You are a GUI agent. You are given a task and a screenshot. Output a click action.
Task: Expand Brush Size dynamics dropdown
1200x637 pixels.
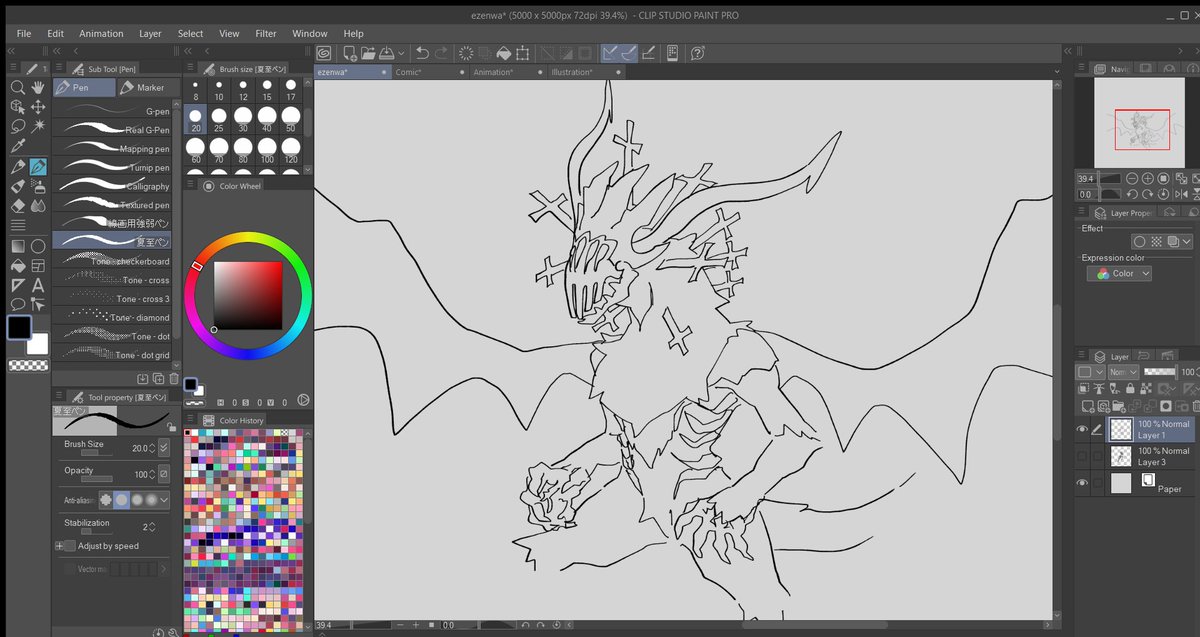pos(164,448)
